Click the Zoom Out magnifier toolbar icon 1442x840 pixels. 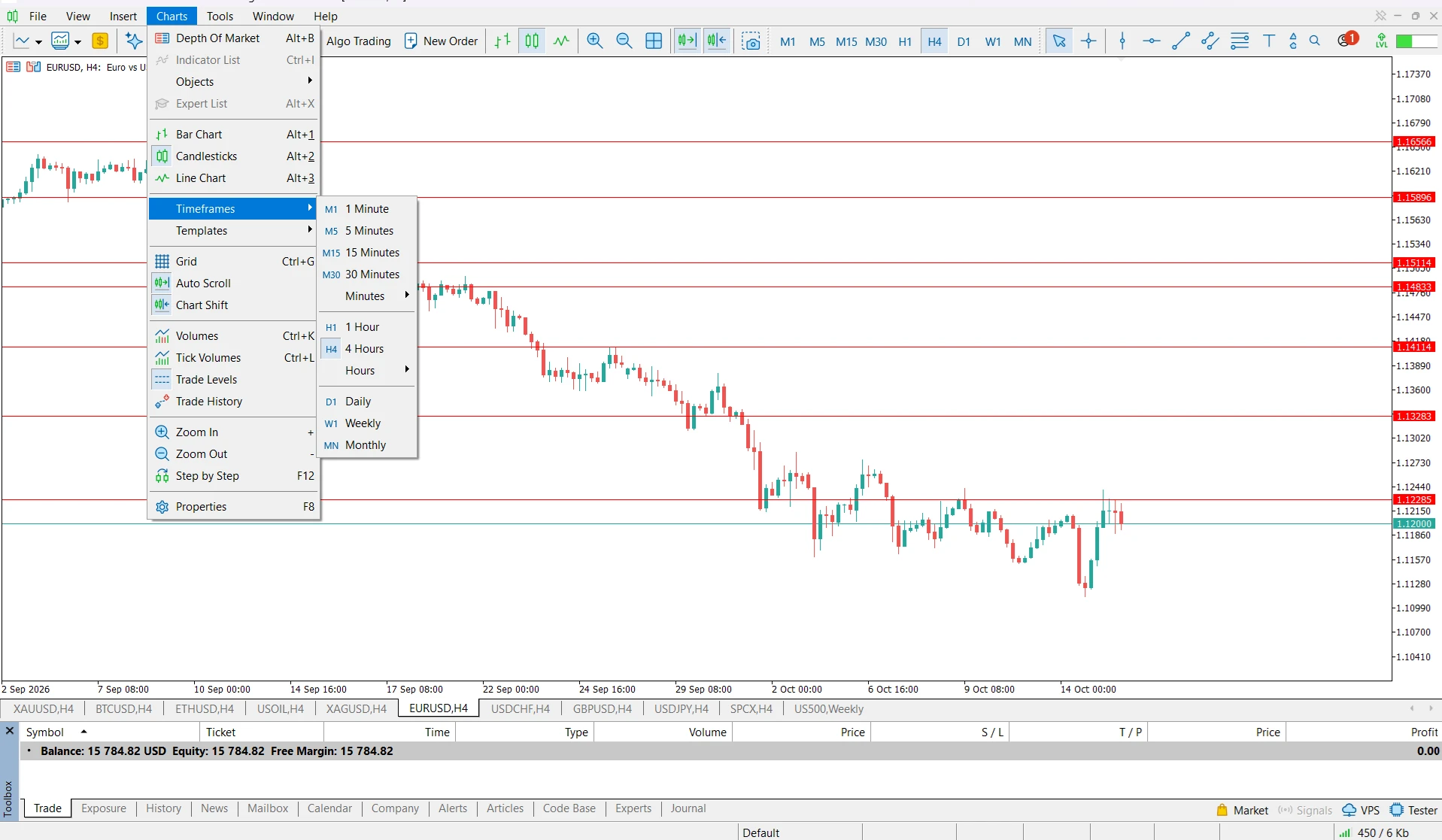[624, 41]
